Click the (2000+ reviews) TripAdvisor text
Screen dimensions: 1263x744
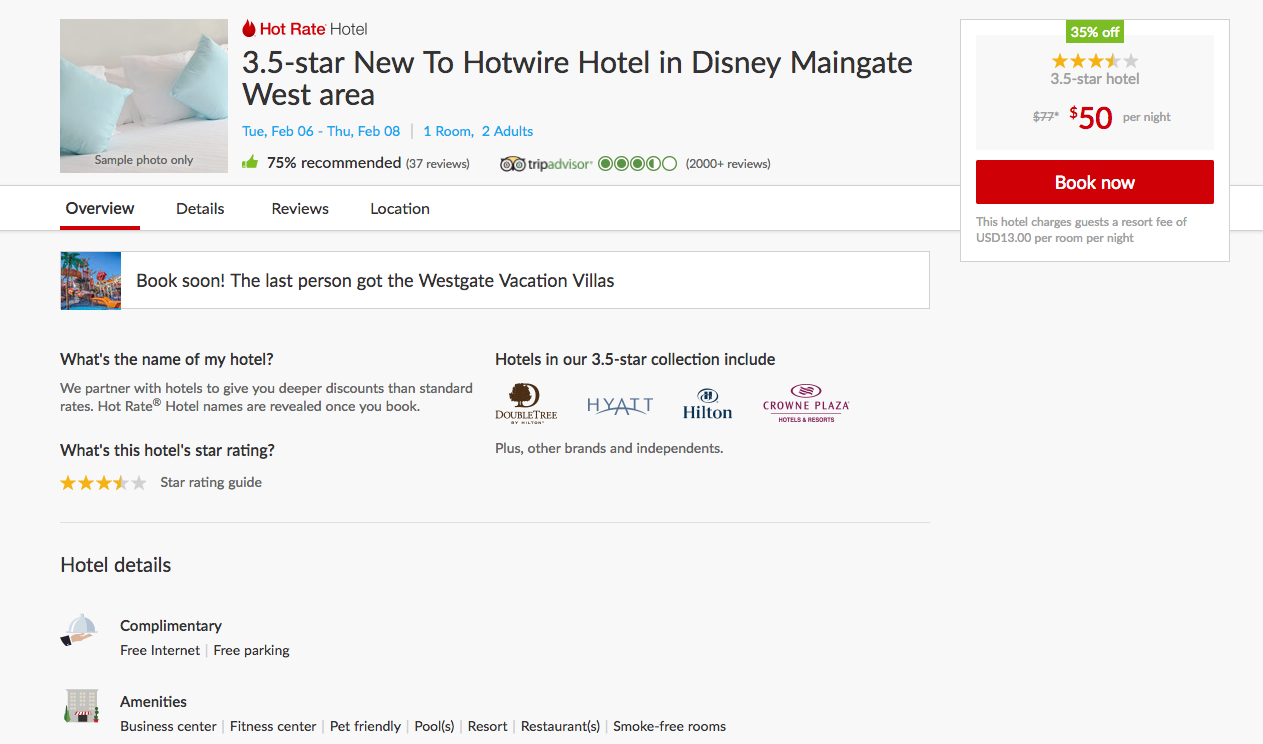[728, 164]
